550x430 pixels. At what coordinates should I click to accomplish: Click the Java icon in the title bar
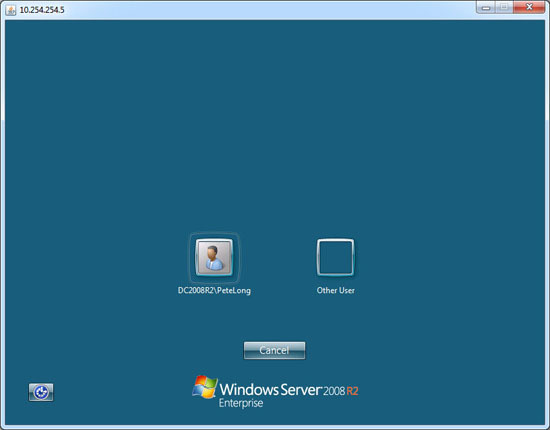pyautogui.click(x=11, y=10)
